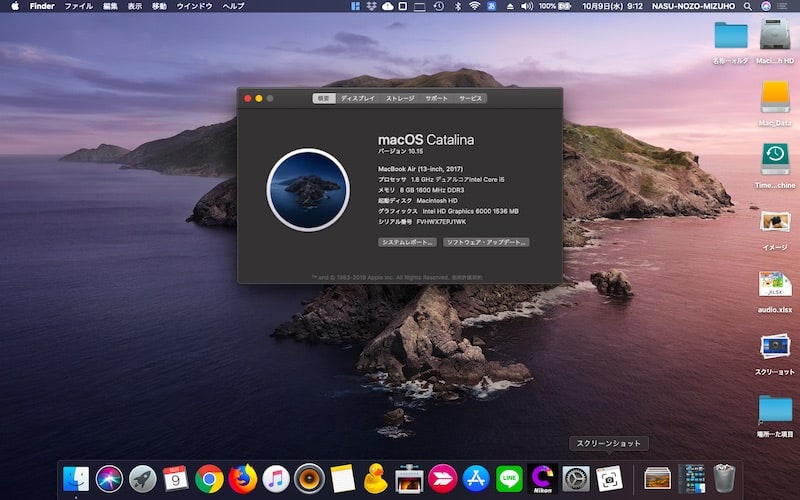Open the pictures stack in Dock

[x=658, y=479]
